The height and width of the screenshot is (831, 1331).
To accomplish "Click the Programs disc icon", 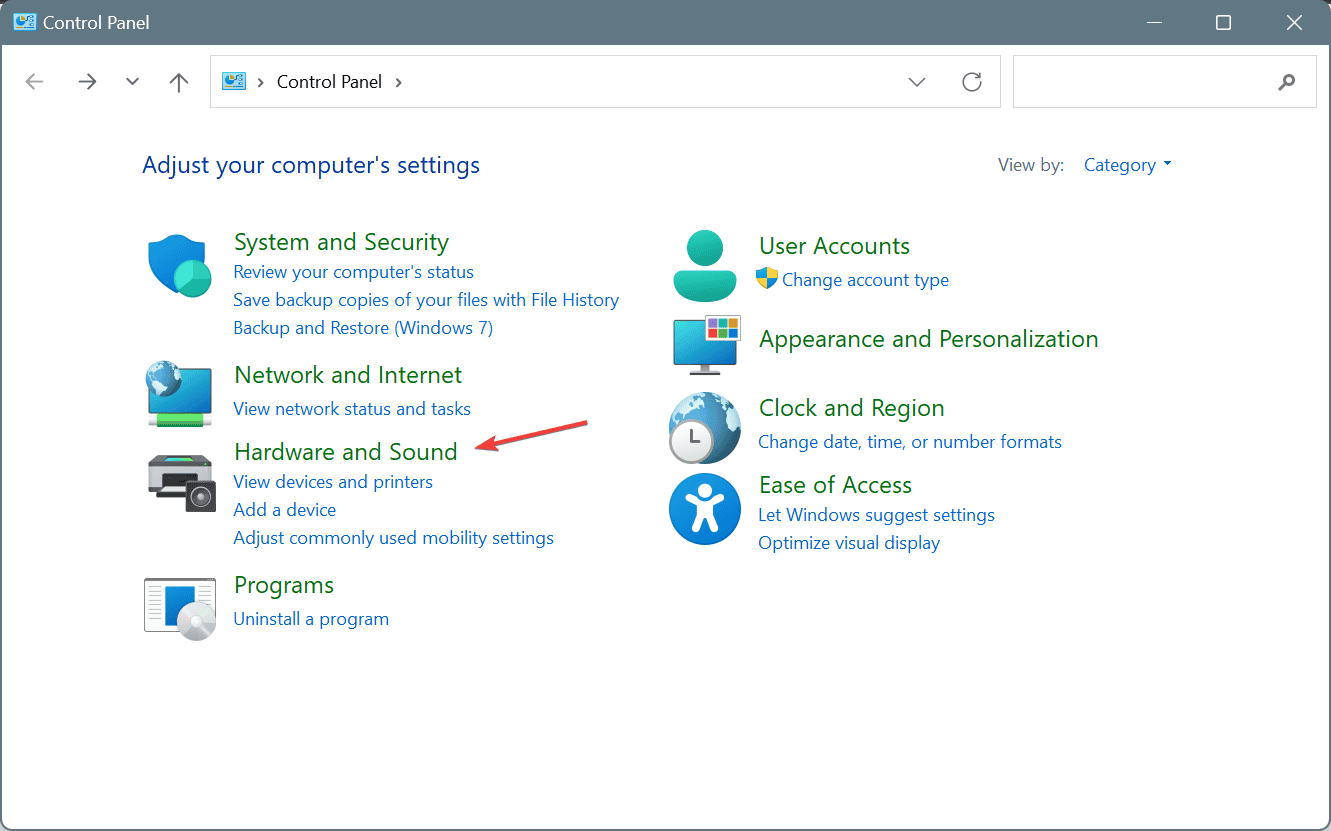I will pyautogui.click(x=180, y=608).
